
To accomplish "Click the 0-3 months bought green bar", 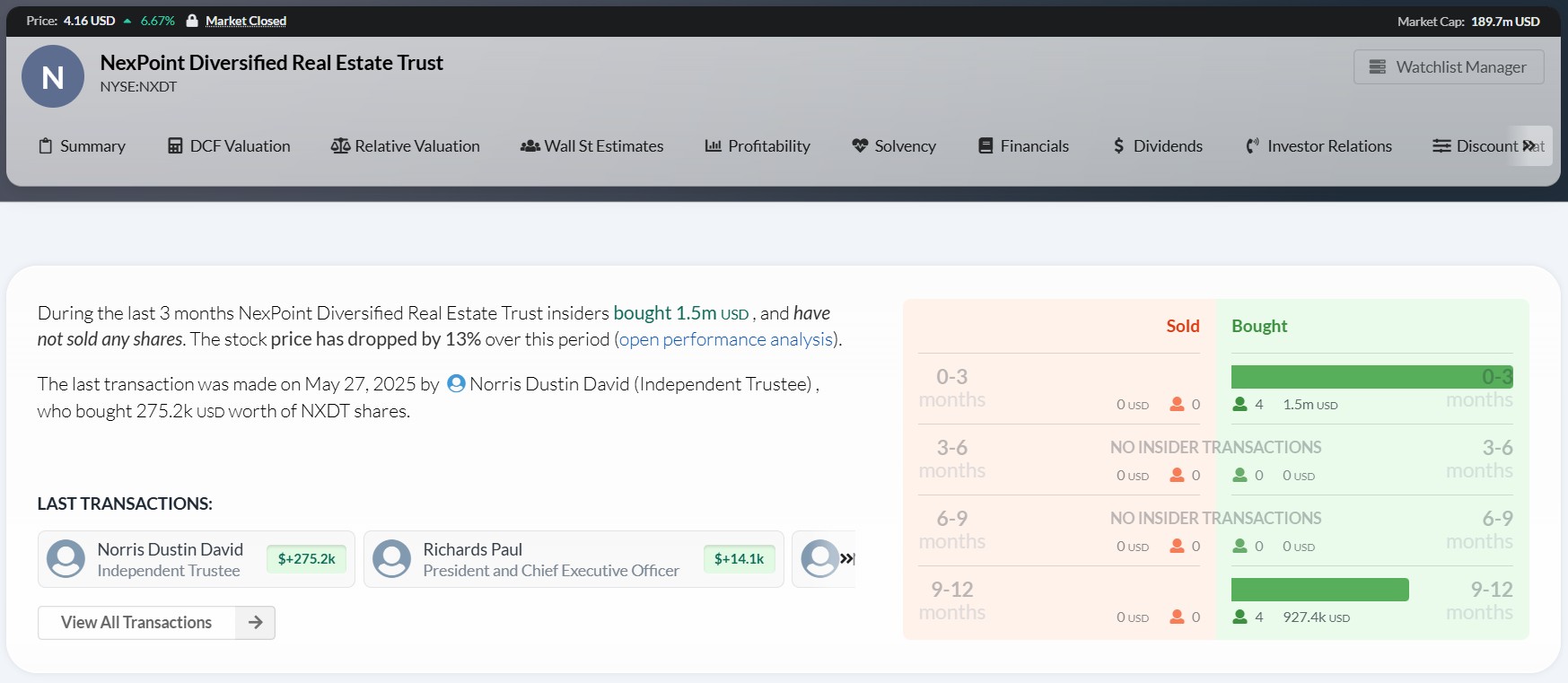I will coord(1372,377).
